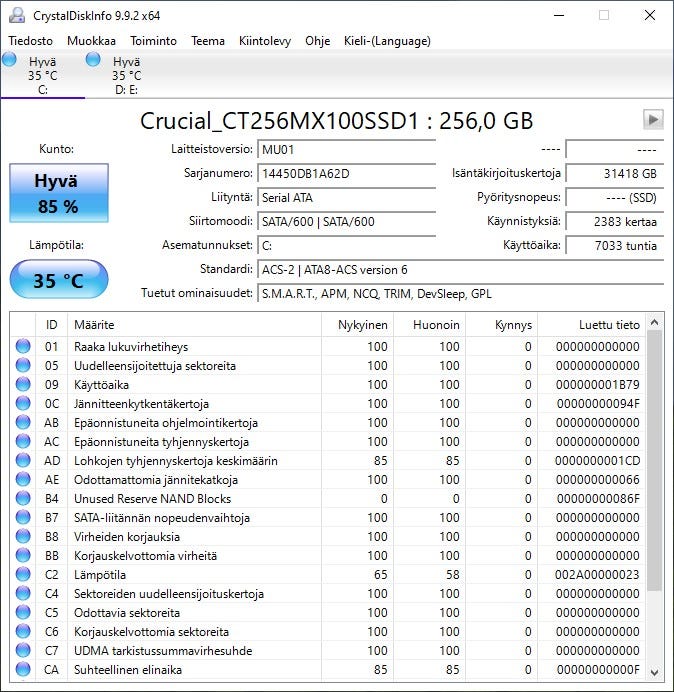Click the Liityntä field Serial ATA
674x692 pixels.
(x=346, y=197)
